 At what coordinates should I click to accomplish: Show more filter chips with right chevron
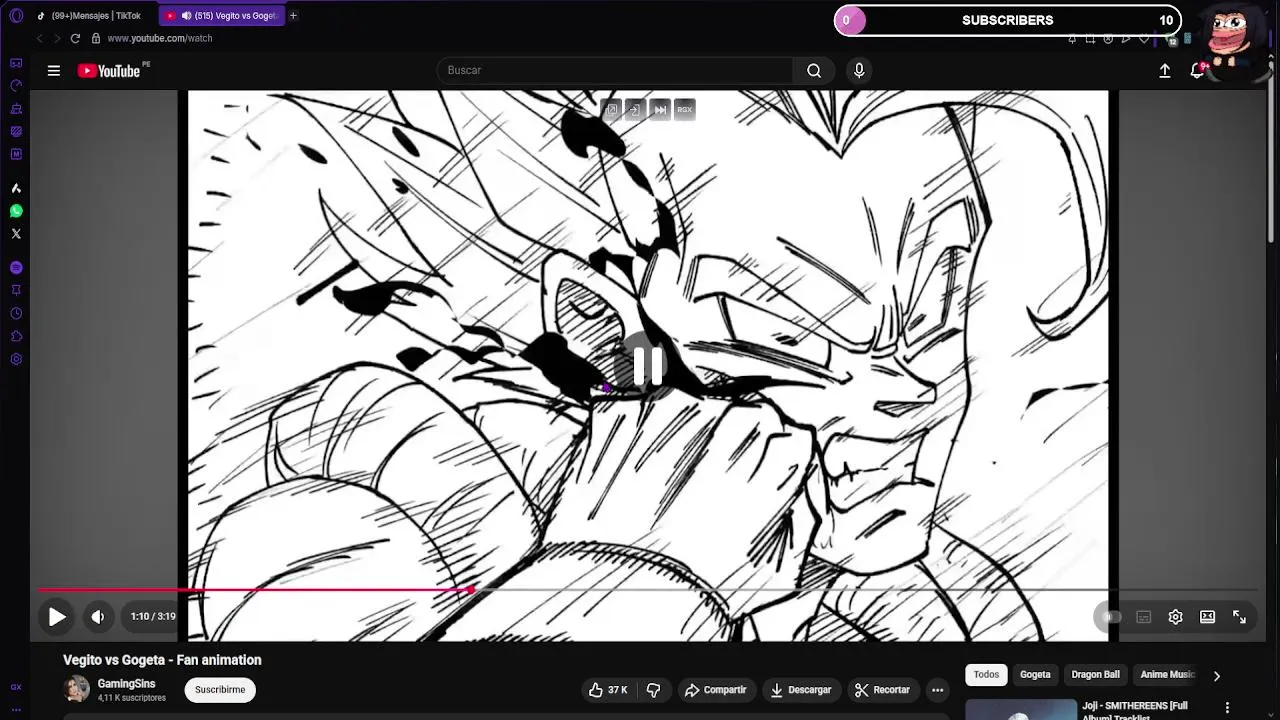[x=1217, y=676]
